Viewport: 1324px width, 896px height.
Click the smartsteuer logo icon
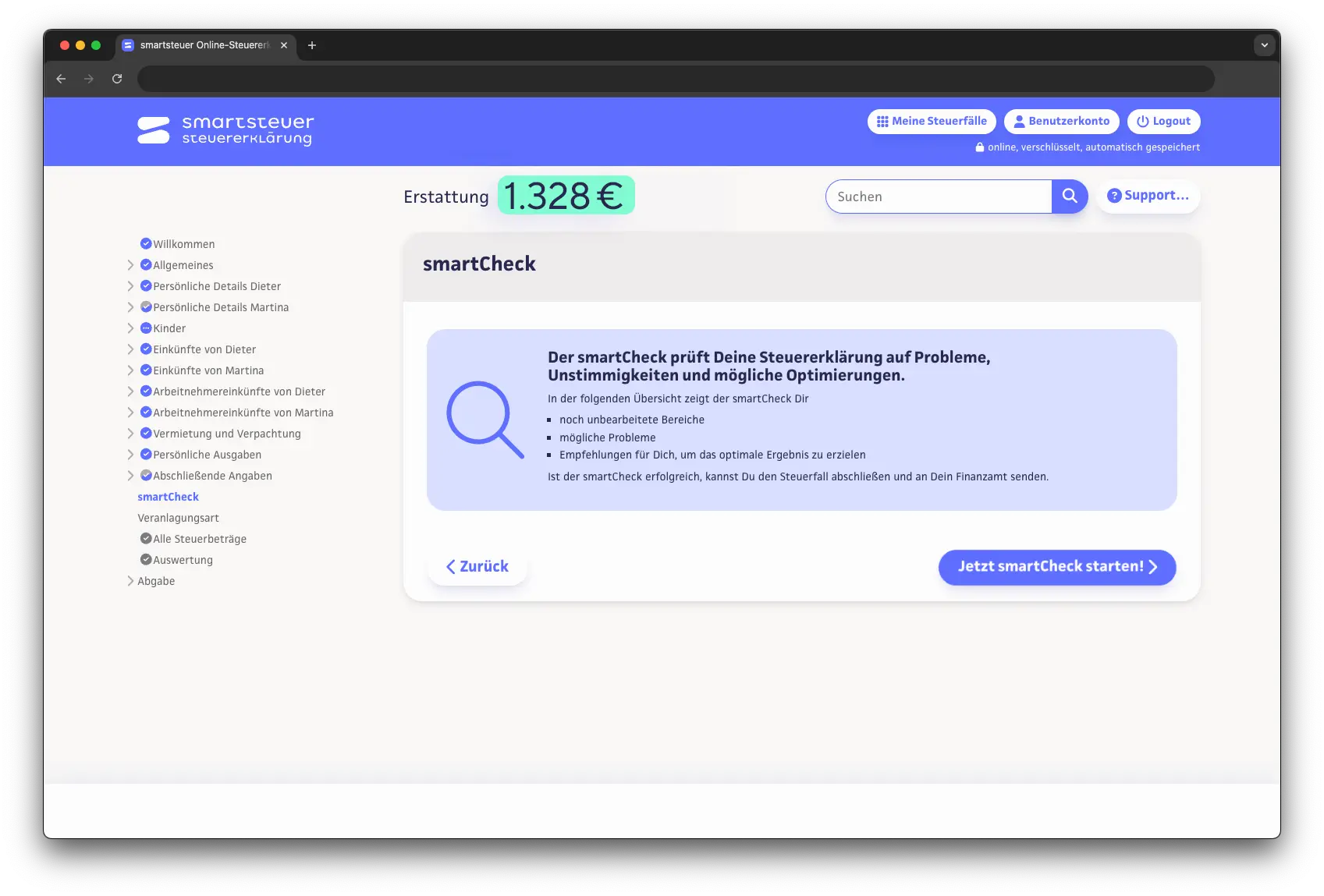point(153,130)
